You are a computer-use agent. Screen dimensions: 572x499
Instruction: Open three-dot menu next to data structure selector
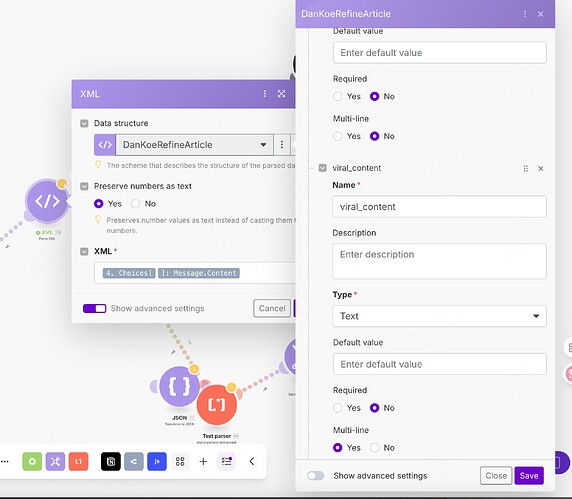(282, 145)
